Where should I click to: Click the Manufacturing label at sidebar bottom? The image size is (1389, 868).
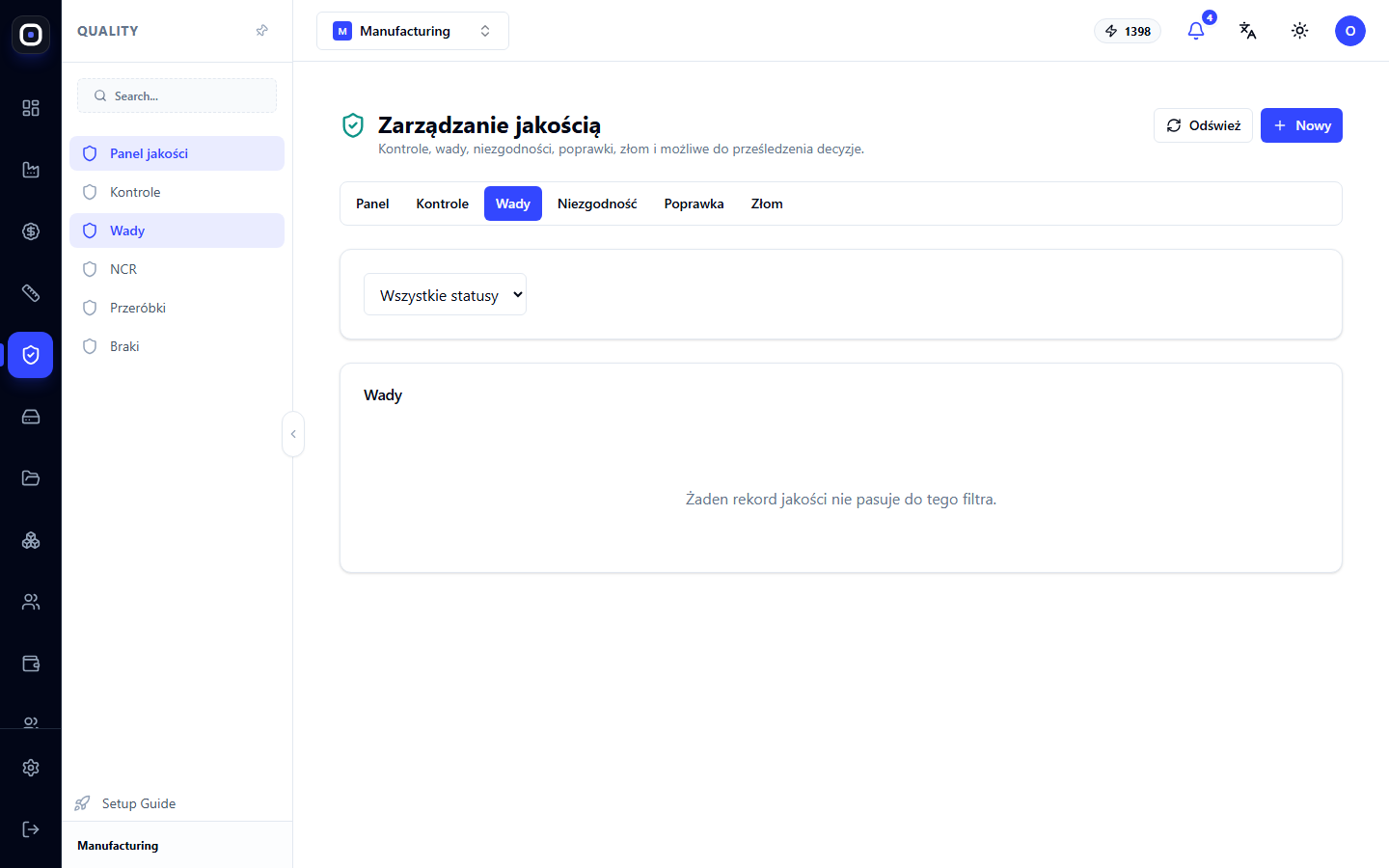(x=118, y=846)
